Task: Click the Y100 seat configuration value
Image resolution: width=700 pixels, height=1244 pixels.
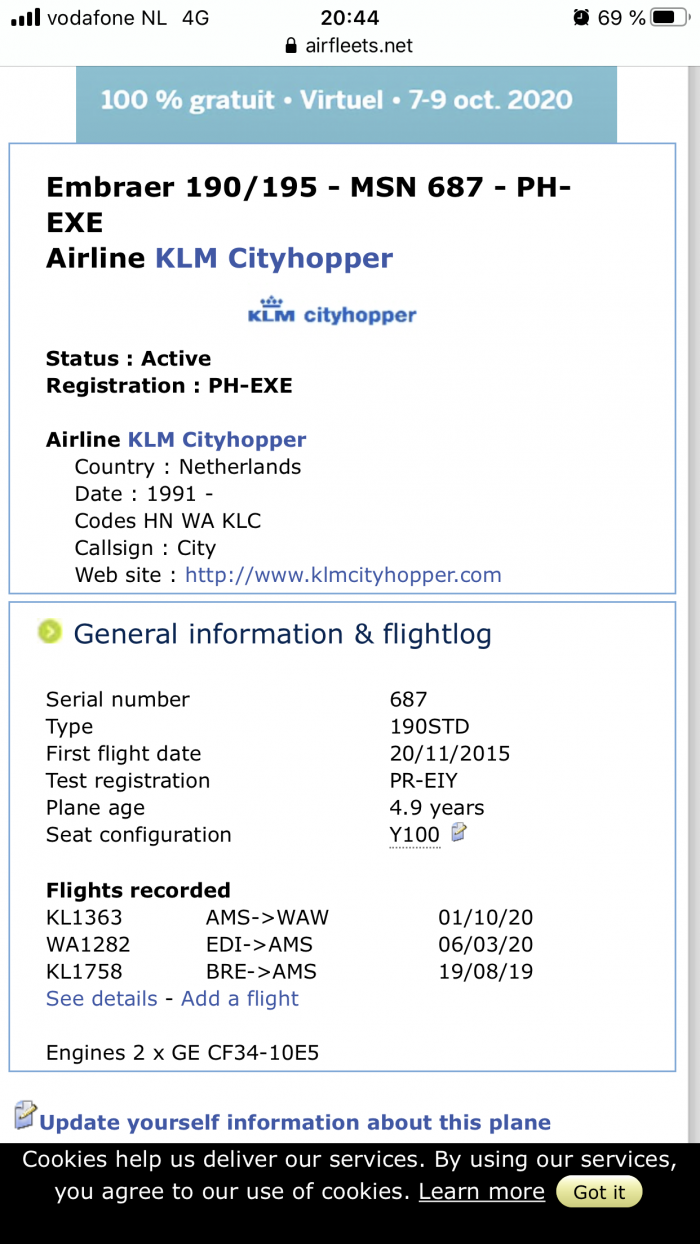Action: [x=414, y=835]
